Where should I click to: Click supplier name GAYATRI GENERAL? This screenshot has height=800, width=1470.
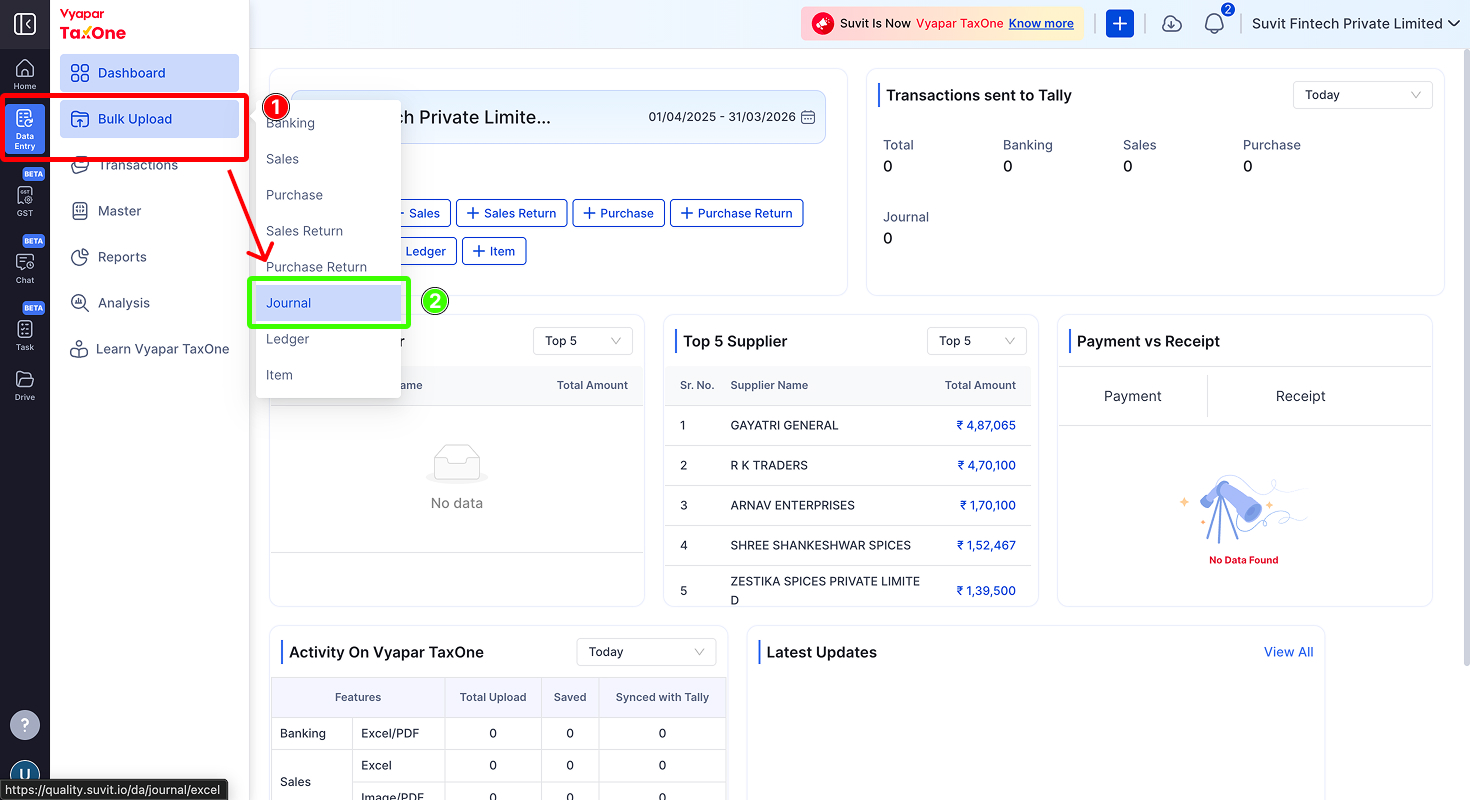[784, 425]
